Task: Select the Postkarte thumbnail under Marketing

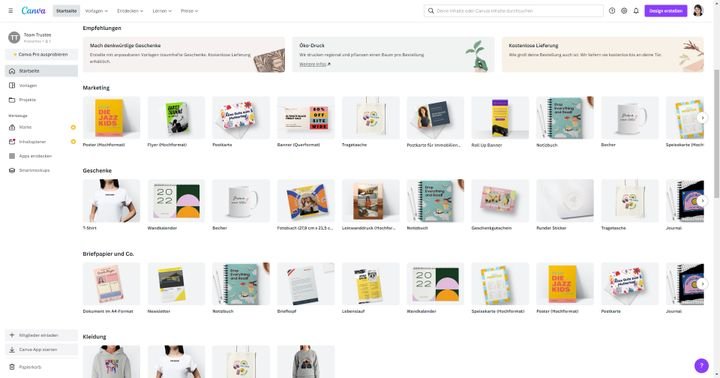Action: coord(241,118)
